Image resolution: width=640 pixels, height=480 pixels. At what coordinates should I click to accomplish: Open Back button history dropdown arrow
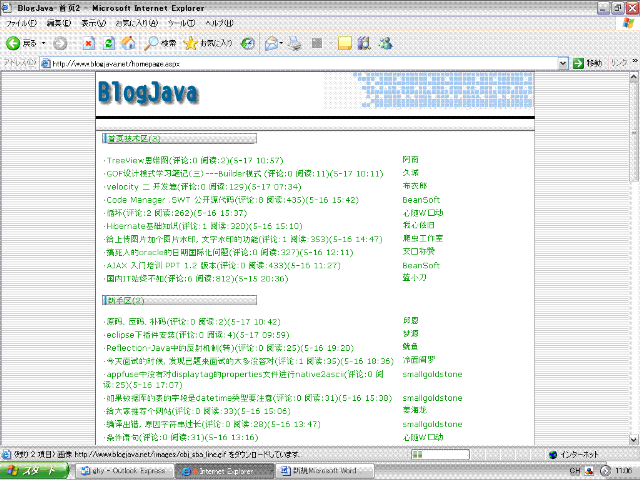coord(43,43)
